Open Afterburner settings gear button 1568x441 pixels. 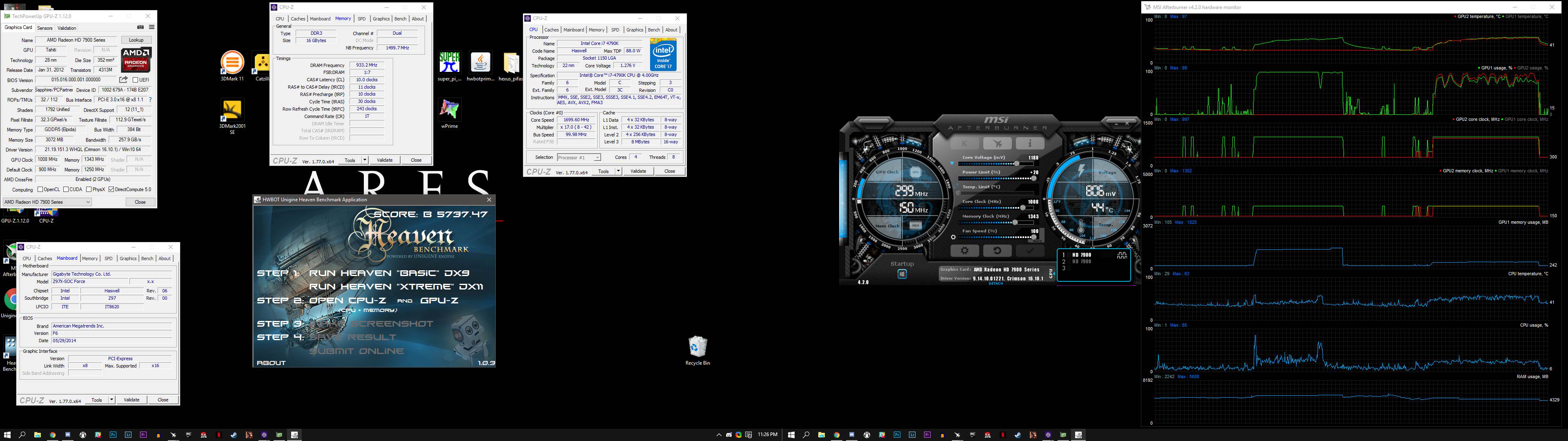coord(965,250)
